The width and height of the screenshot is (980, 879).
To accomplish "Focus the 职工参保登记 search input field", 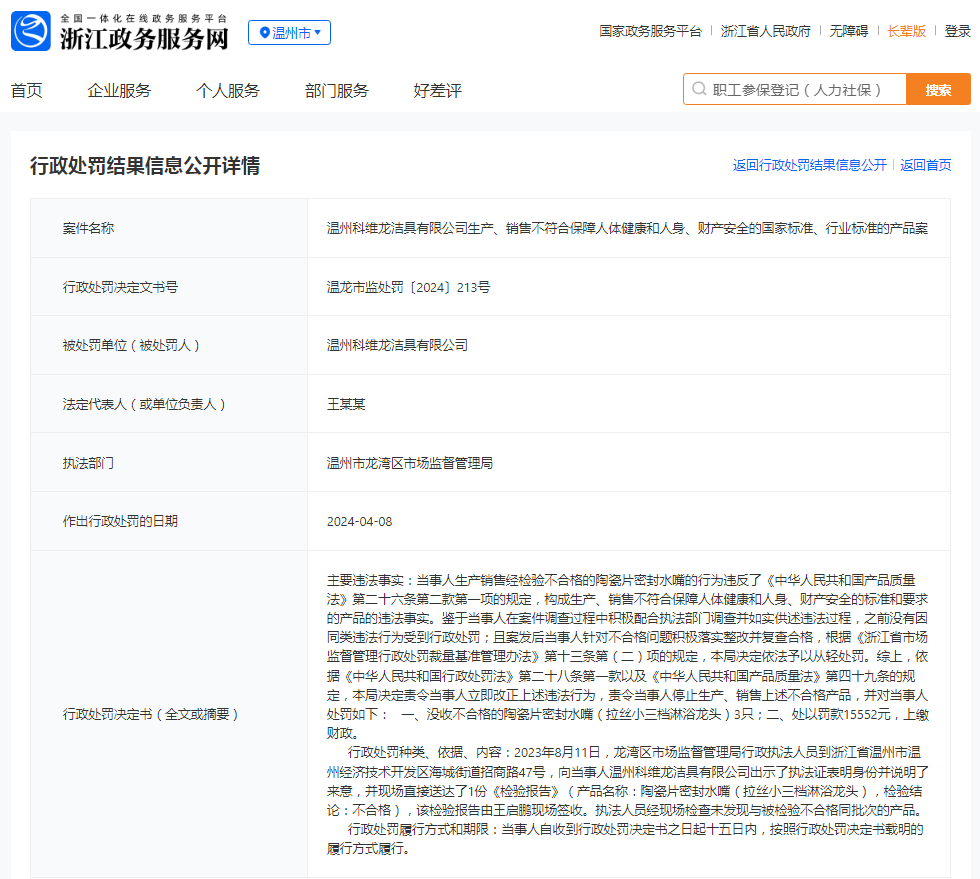I will [795, 89].
